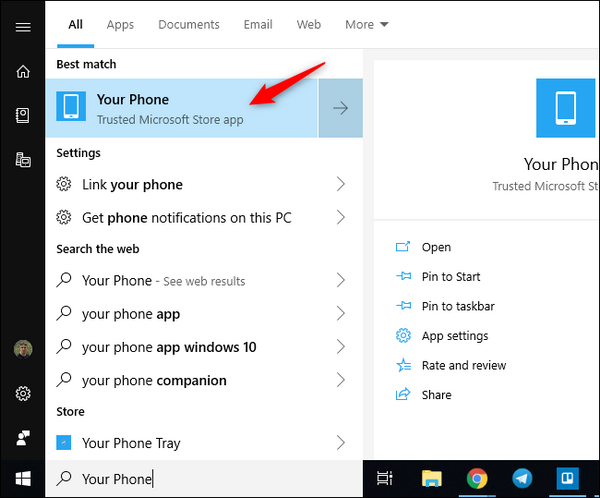600x498 pixels.
Task: Expand the Your Phone Tray result chevron
Action: pyautogui.click(x=340, y=442)
